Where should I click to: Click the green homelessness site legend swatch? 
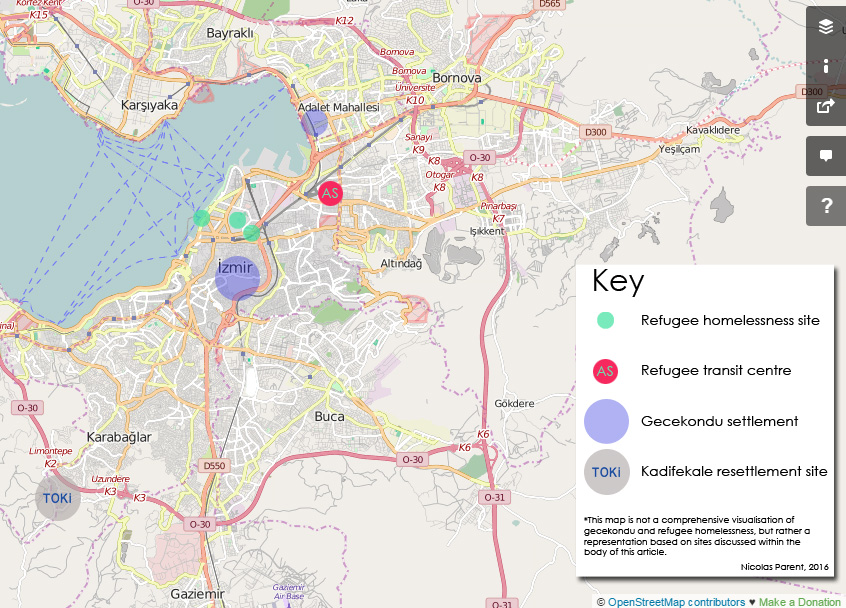[x=604, y=321]
